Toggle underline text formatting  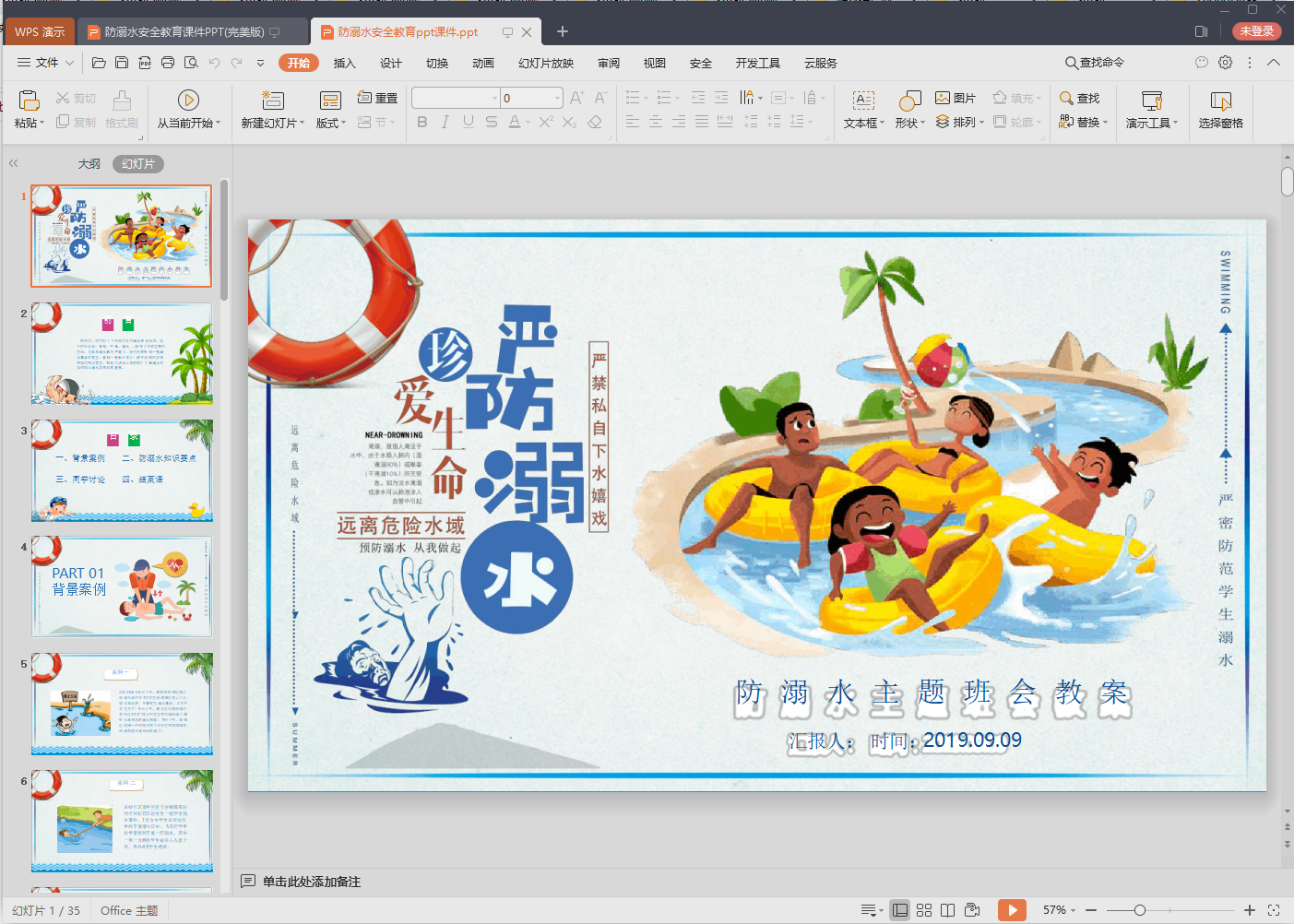click(469, 122)
